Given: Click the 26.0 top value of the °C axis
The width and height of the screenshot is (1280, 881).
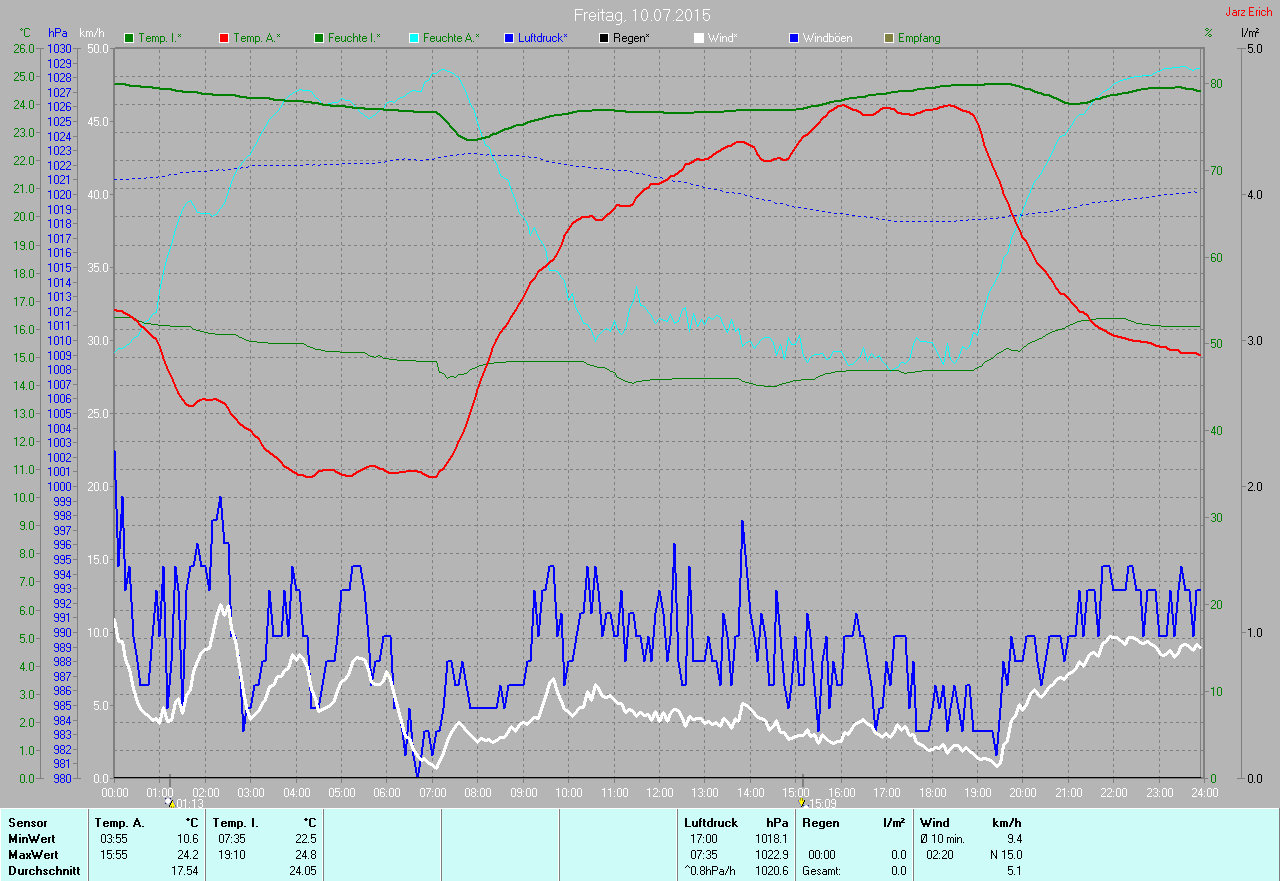Looking at the screenshot, I should [x=24, y=48].
